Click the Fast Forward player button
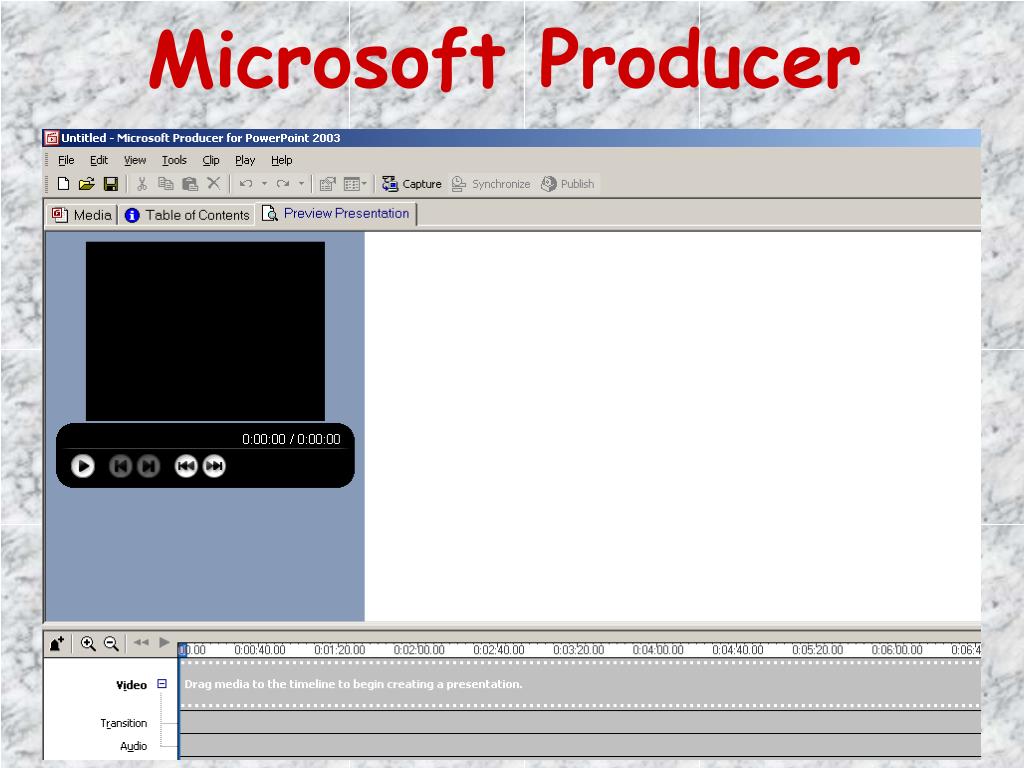 pos(214,466)
